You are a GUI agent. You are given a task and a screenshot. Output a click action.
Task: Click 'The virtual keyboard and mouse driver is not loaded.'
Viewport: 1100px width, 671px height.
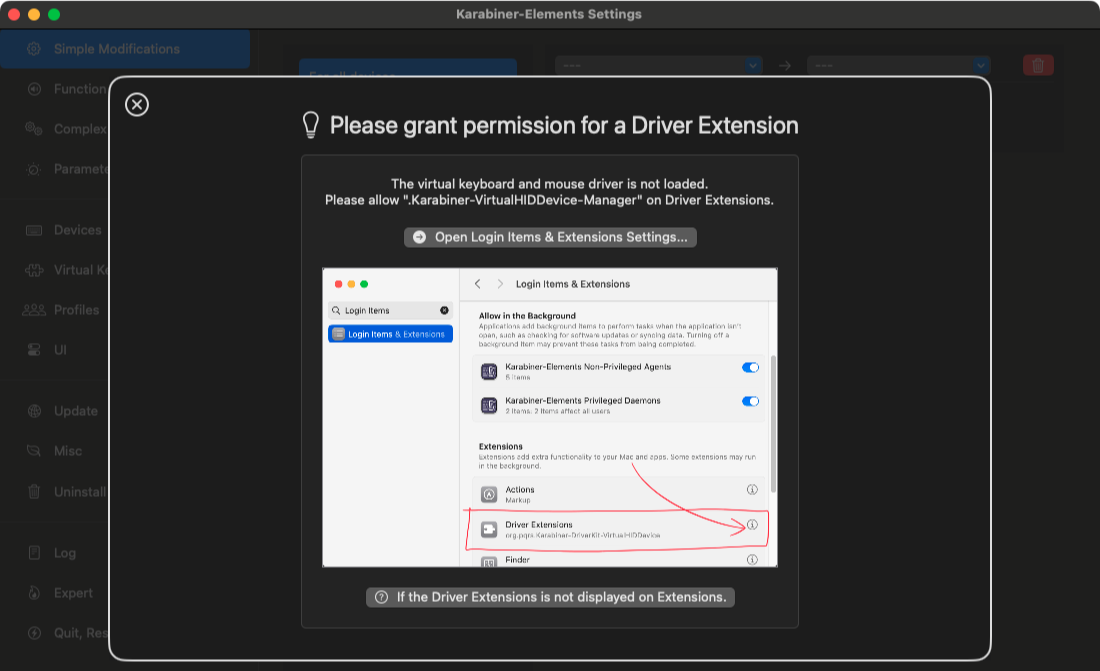pyautogui.click(x=549, y=184)
